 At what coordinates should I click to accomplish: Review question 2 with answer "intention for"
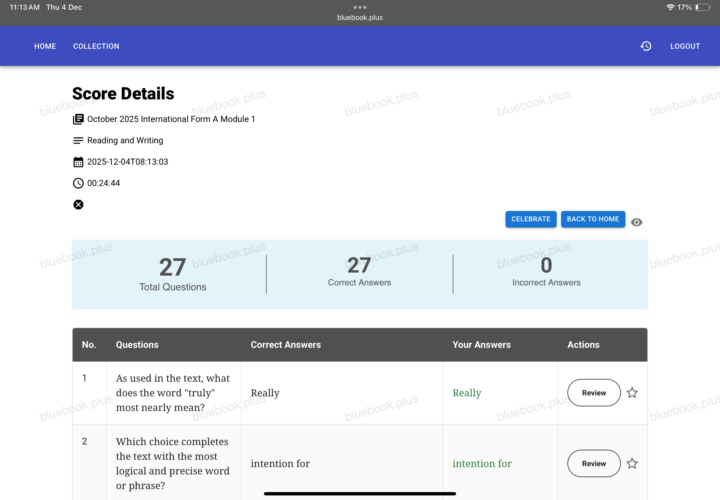pyautogui.click(x=594, y=463)
